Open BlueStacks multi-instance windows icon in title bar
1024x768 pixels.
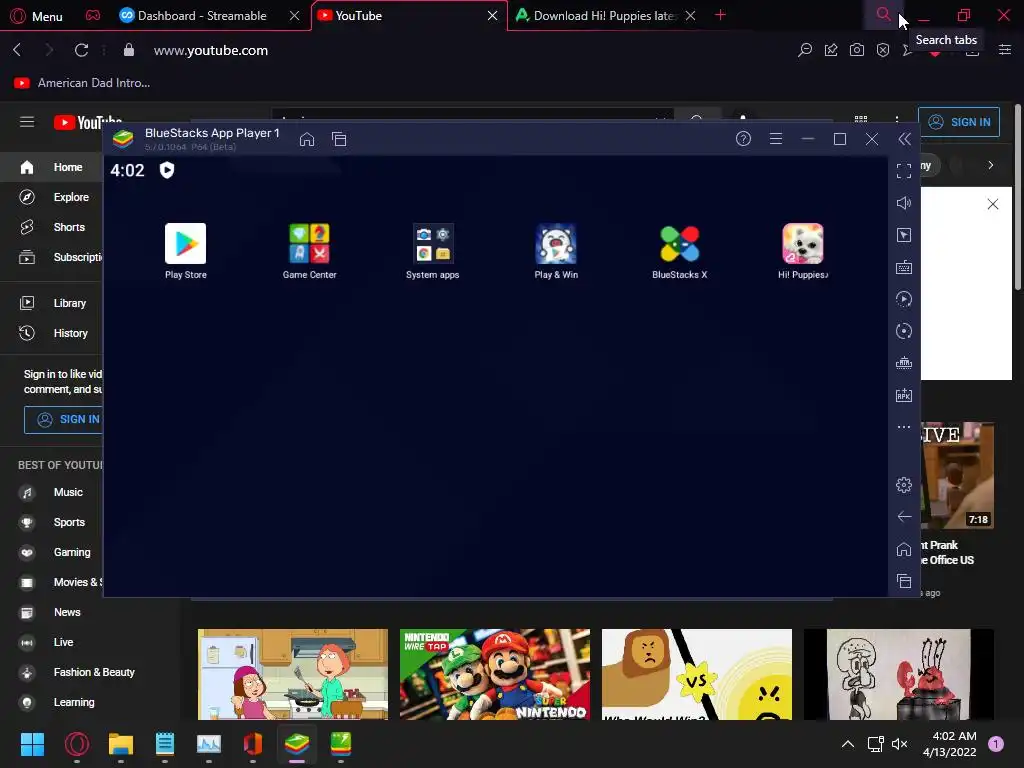(339, 139)
